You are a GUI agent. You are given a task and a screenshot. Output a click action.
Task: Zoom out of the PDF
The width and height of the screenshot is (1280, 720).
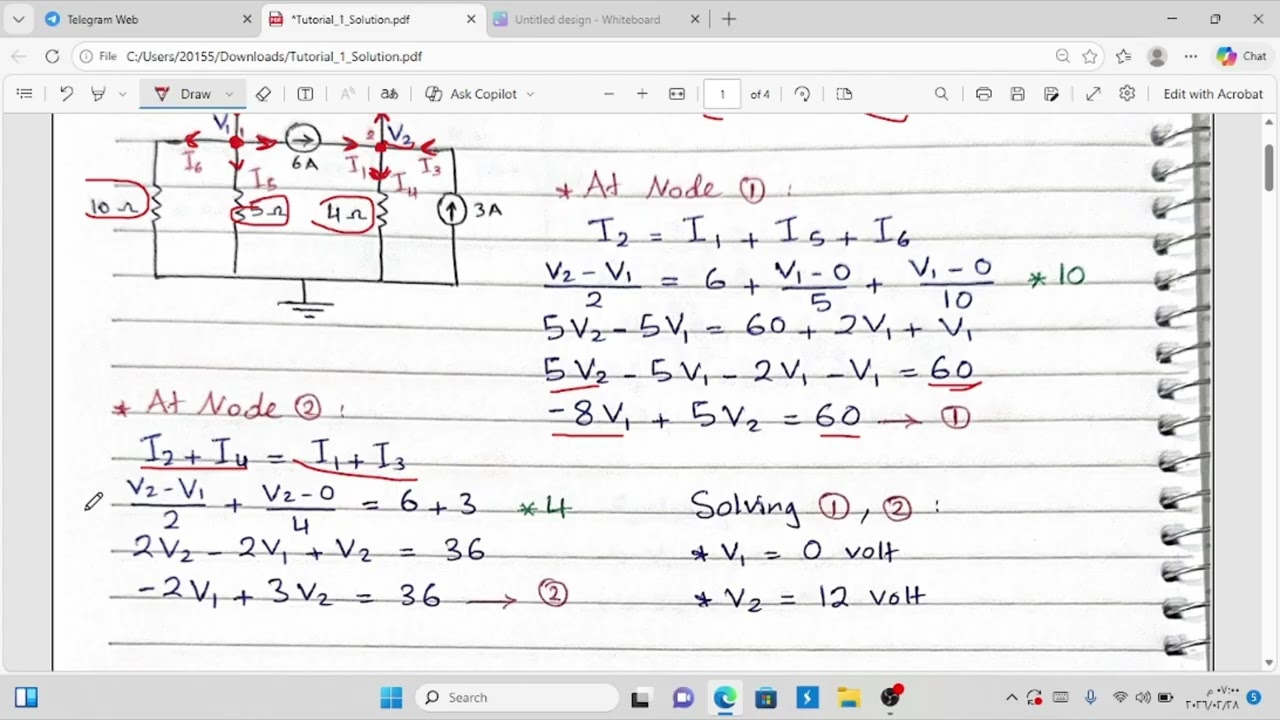pos(608,94)
